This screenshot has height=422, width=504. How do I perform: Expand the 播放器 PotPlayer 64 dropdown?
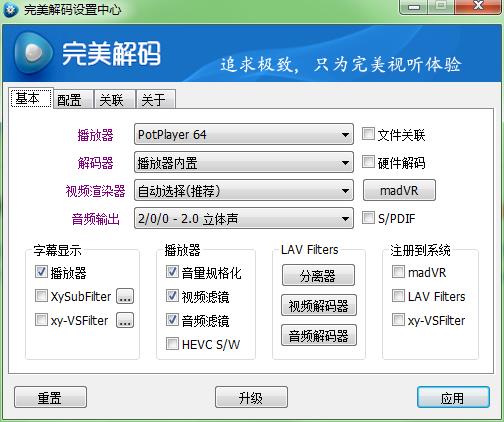[x=244, y=134]
